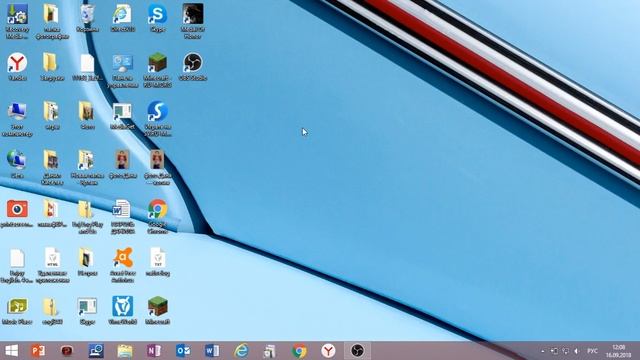
Task: Show hidden system tray icons
Action: click(543, 351)
